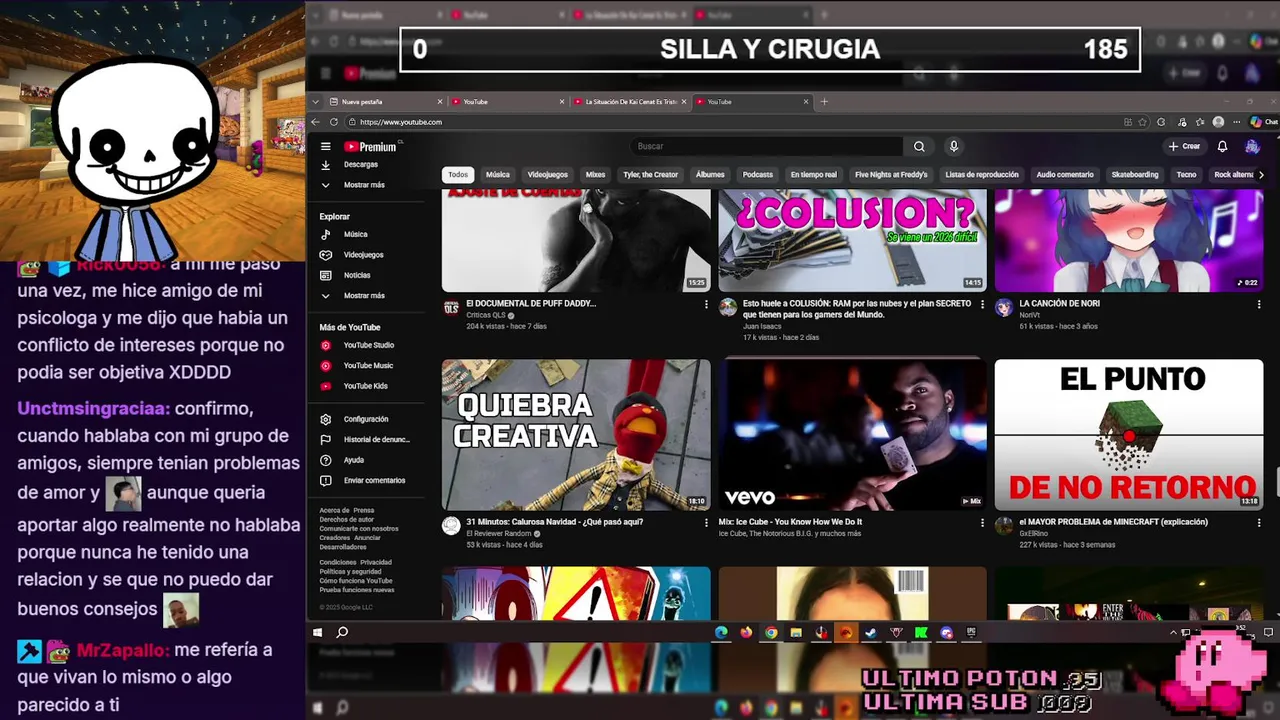Viewport: 1280px width, 720px height.
Task: Select the Música filter chip
Action: tap(498, 175)
